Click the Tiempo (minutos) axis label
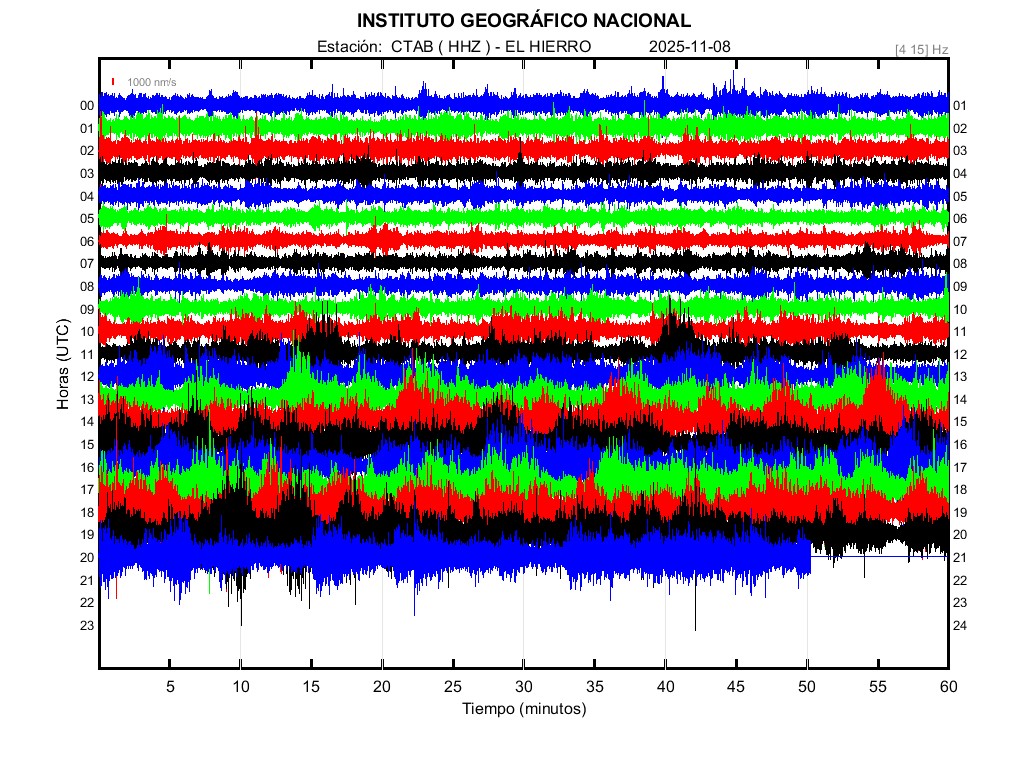 pos(523,709)
